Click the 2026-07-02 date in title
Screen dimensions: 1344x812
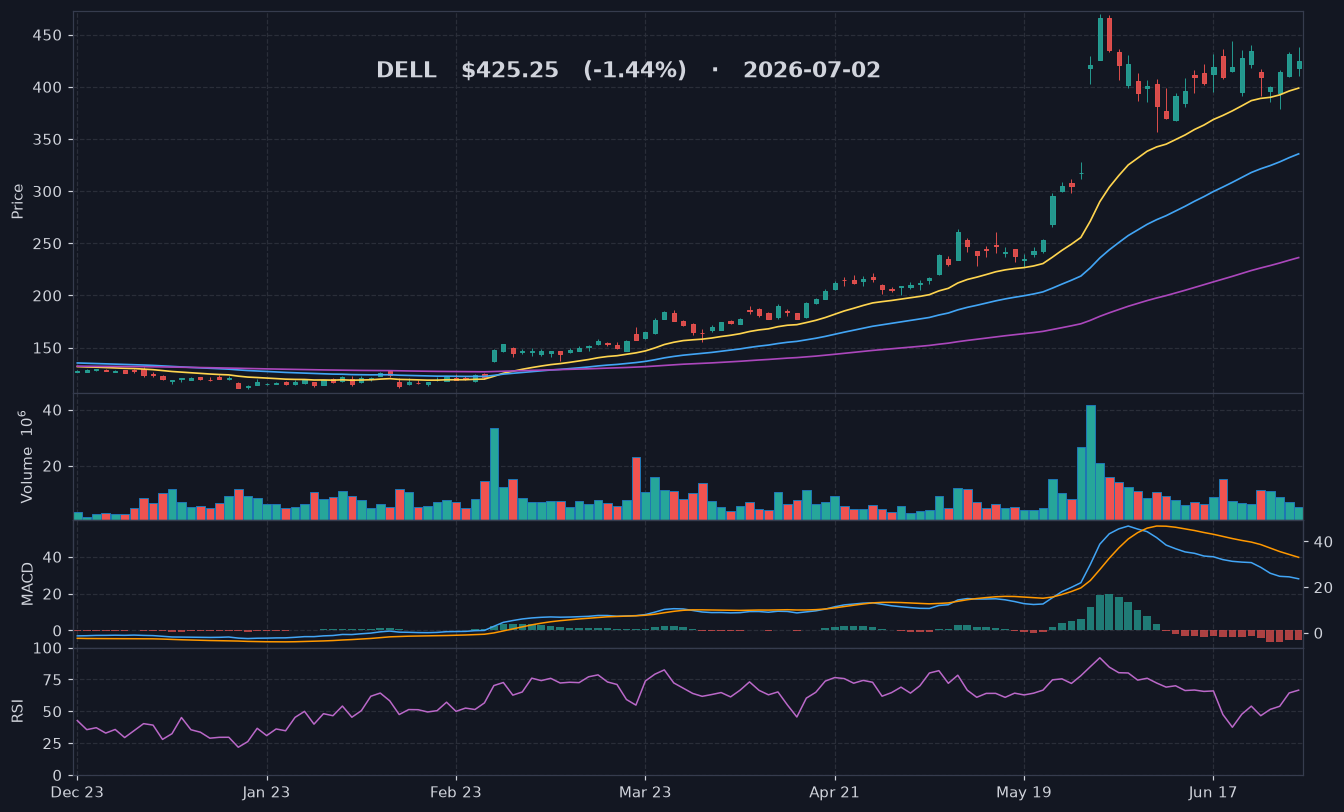(812, 71)
